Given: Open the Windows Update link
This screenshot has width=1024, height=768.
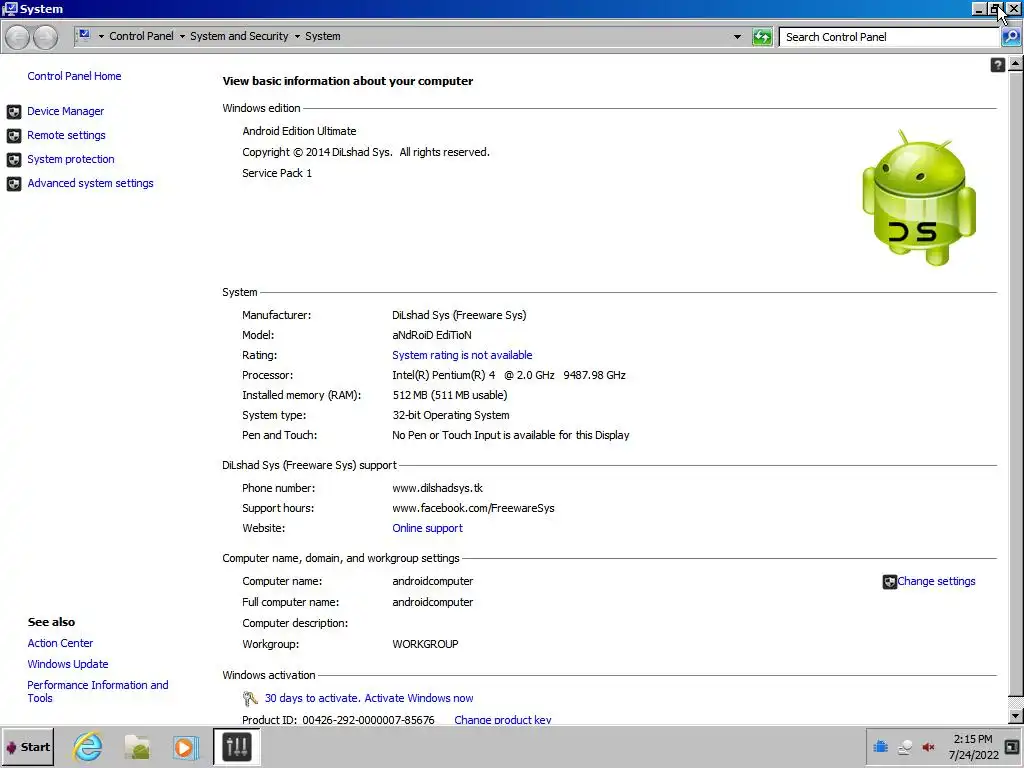Looking at the screenshot, I should tap(68, 664).
